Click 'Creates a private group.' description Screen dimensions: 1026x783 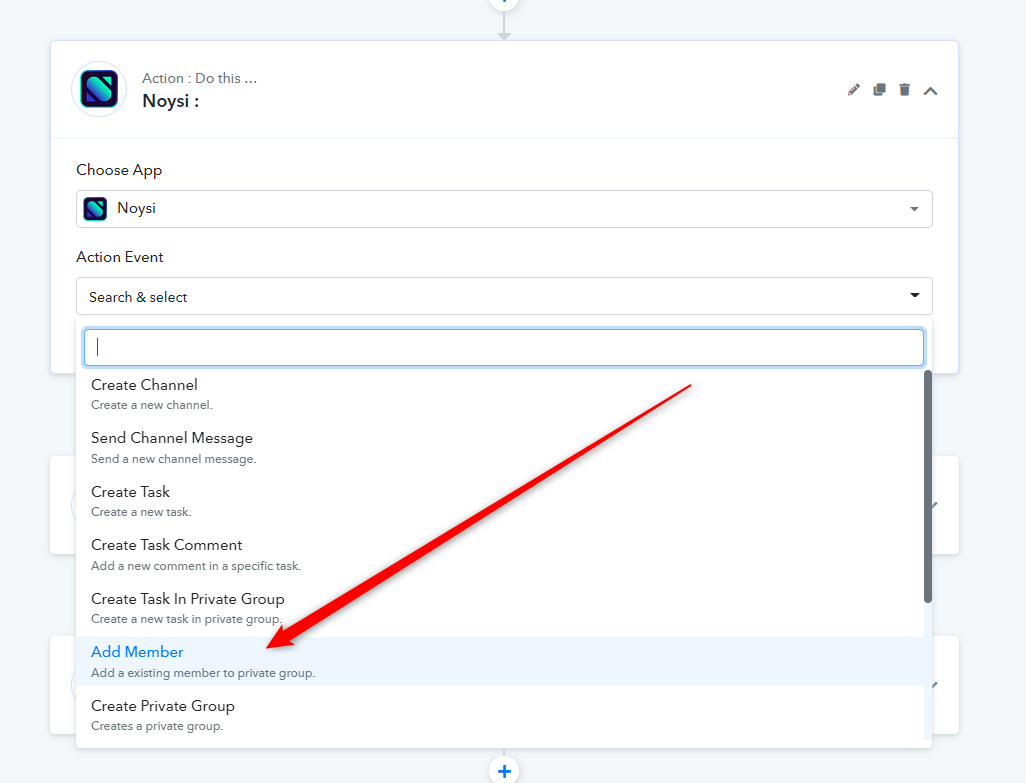(157, 726)
